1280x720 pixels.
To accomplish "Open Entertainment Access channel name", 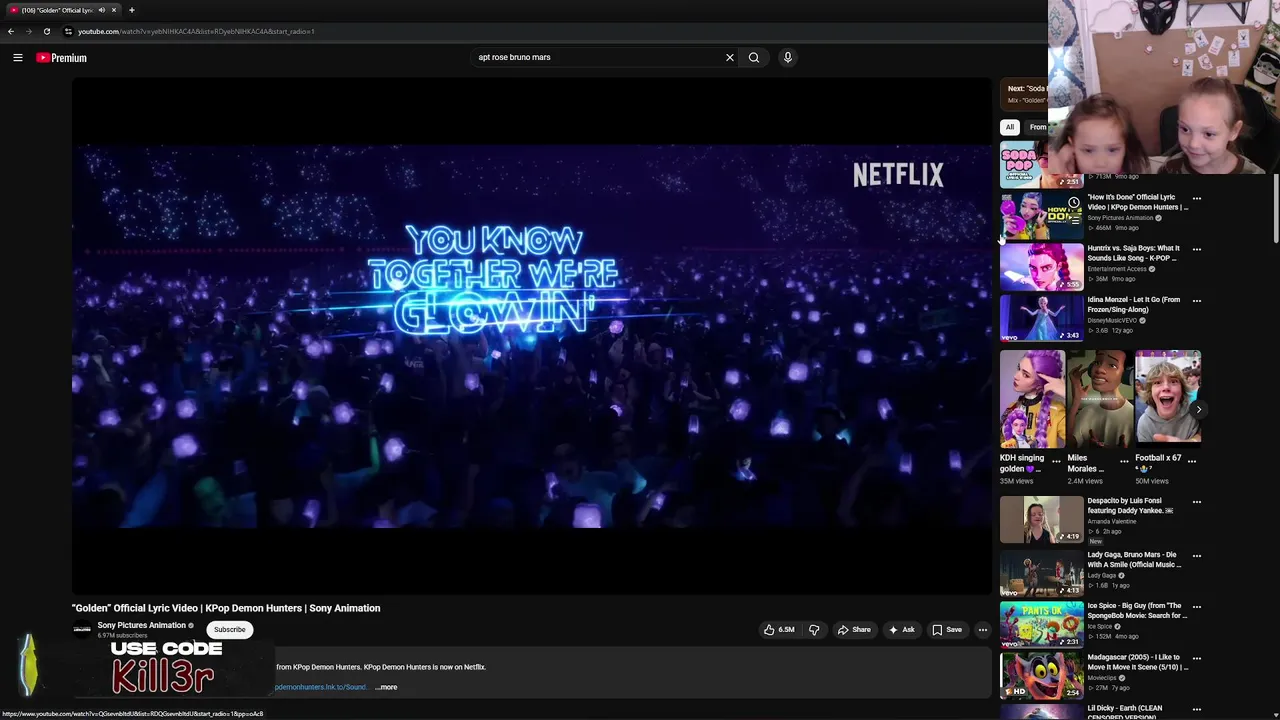I will (1117, 269).
